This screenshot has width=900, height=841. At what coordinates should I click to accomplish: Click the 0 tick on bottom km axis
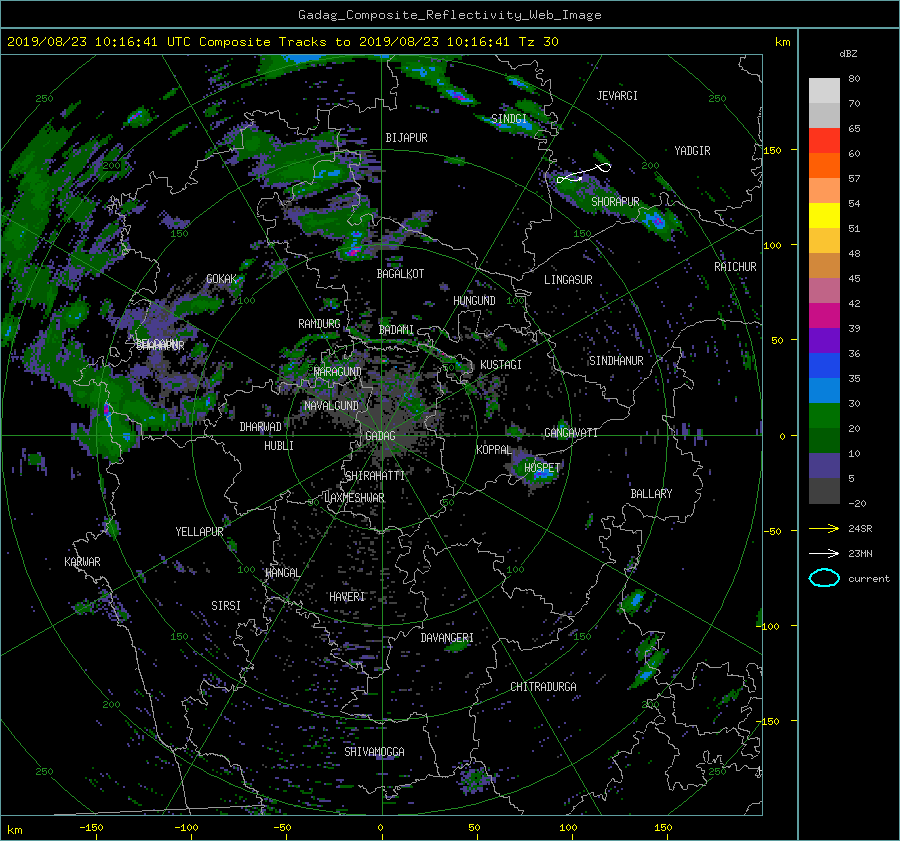pos(380,827)
